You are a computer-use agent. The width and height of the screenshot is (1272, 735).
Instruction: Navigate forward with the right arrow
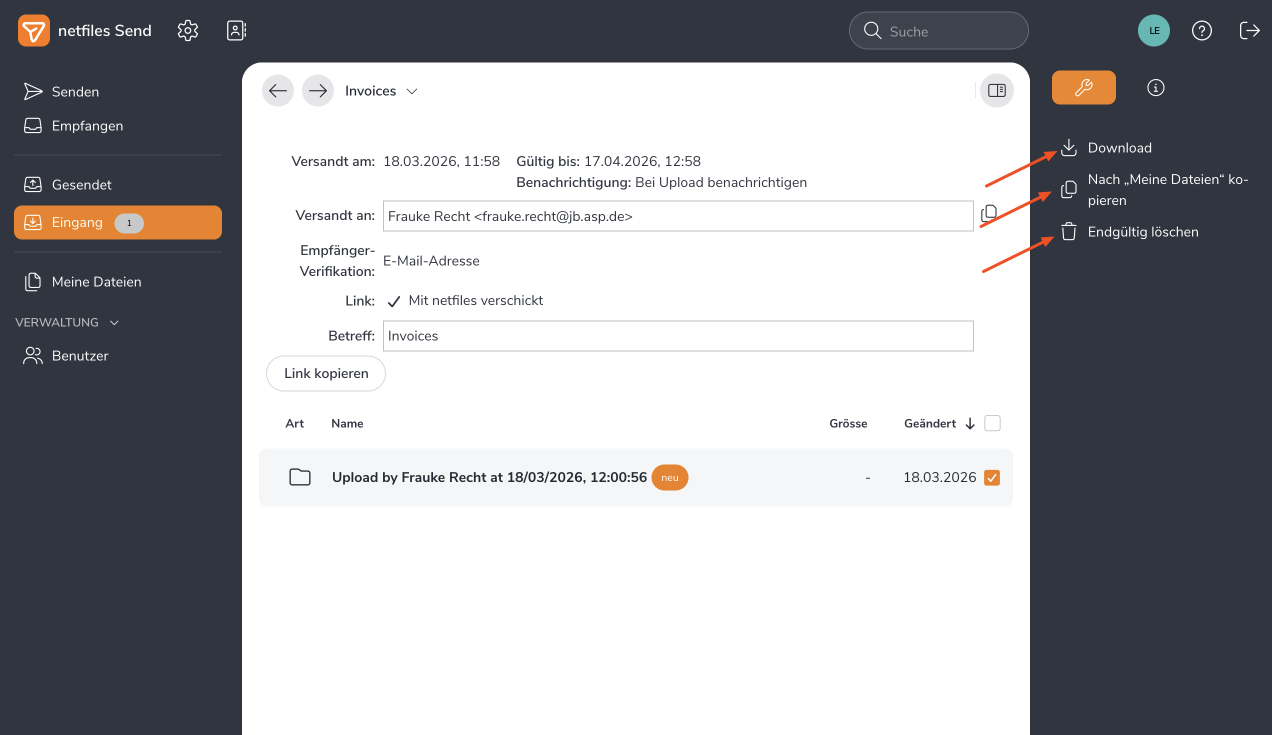[318, 91]
